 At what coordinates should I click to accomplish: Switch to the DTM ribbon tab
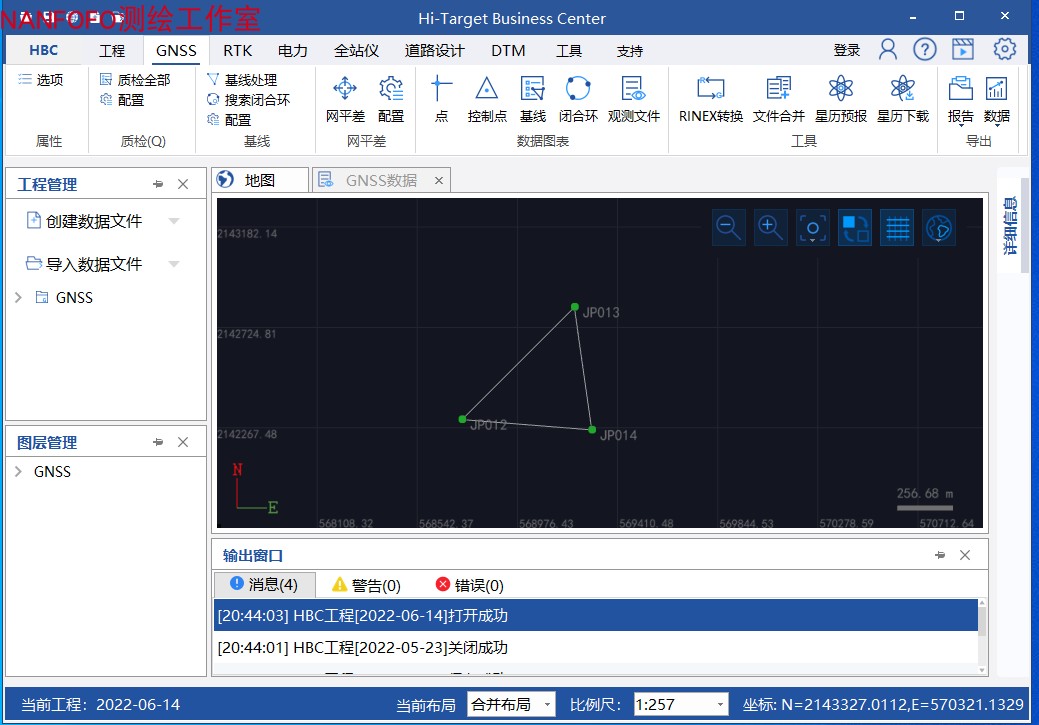click(508, 51)
